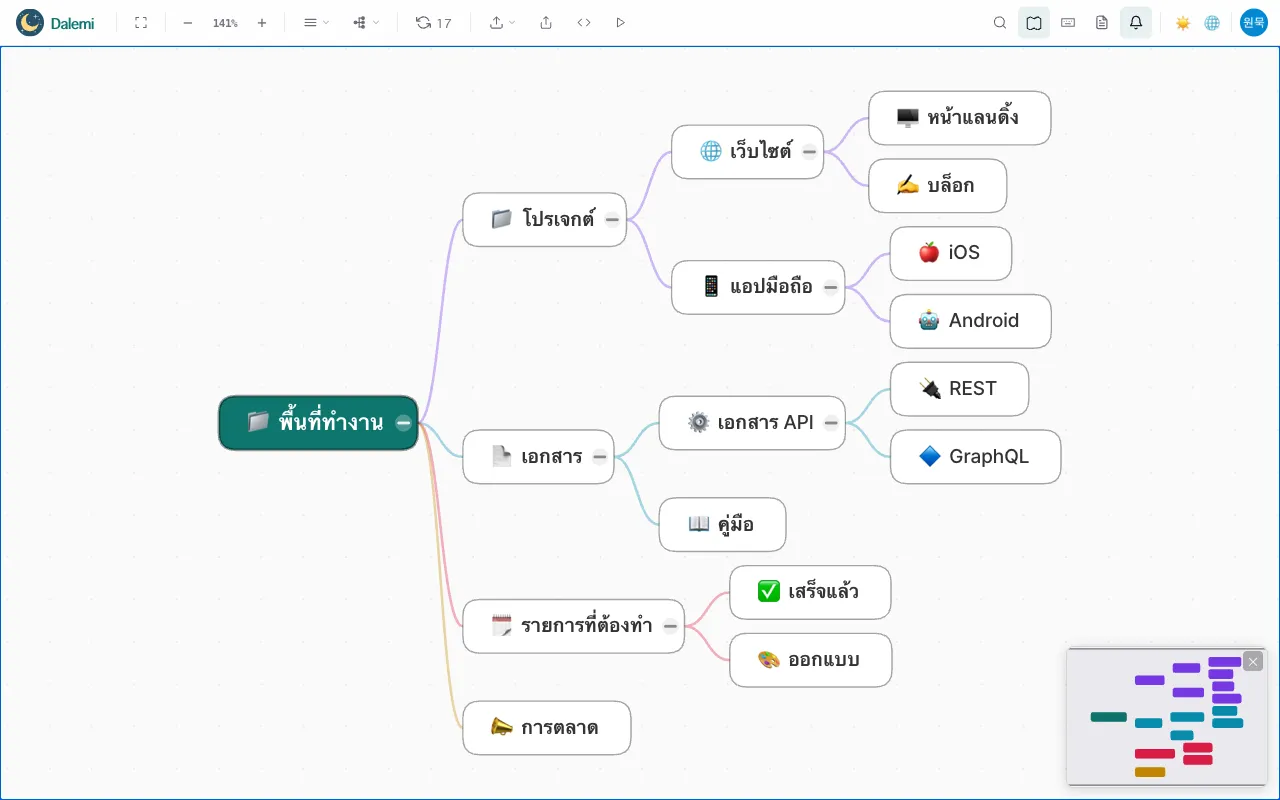
Task: Select the คู่มือ node
Action: pyautogui.click(x=722, y=524)
